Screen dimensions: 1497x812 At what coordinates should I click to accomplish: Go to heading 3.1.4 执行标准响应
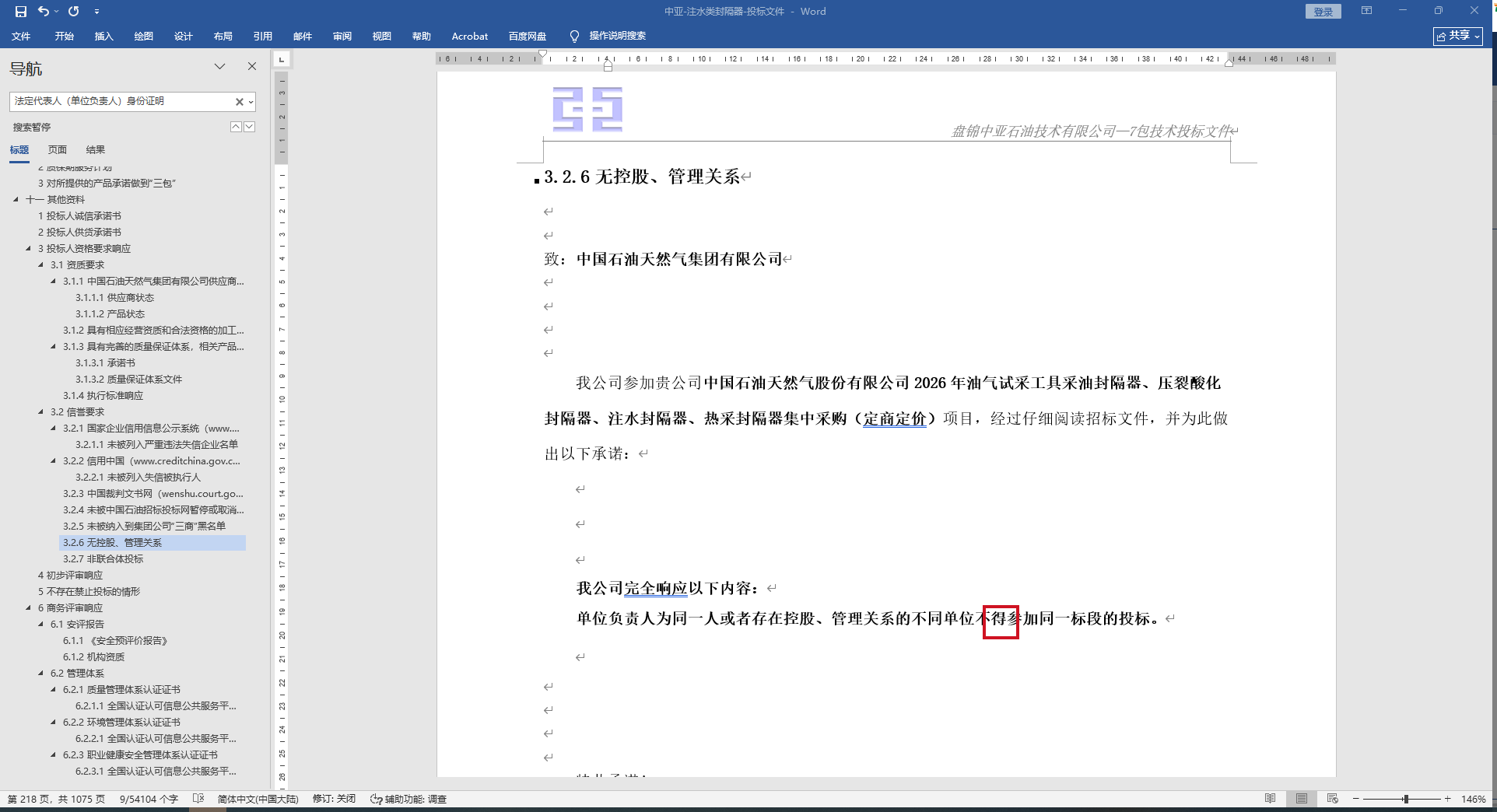pyautogui.click(x=103, y=396)
